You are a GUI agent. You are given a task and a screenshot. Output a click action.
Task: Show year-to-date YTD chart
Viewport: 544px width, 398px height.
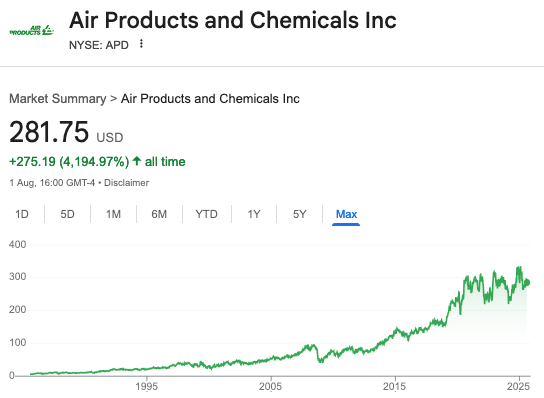(x=206, y=214)
